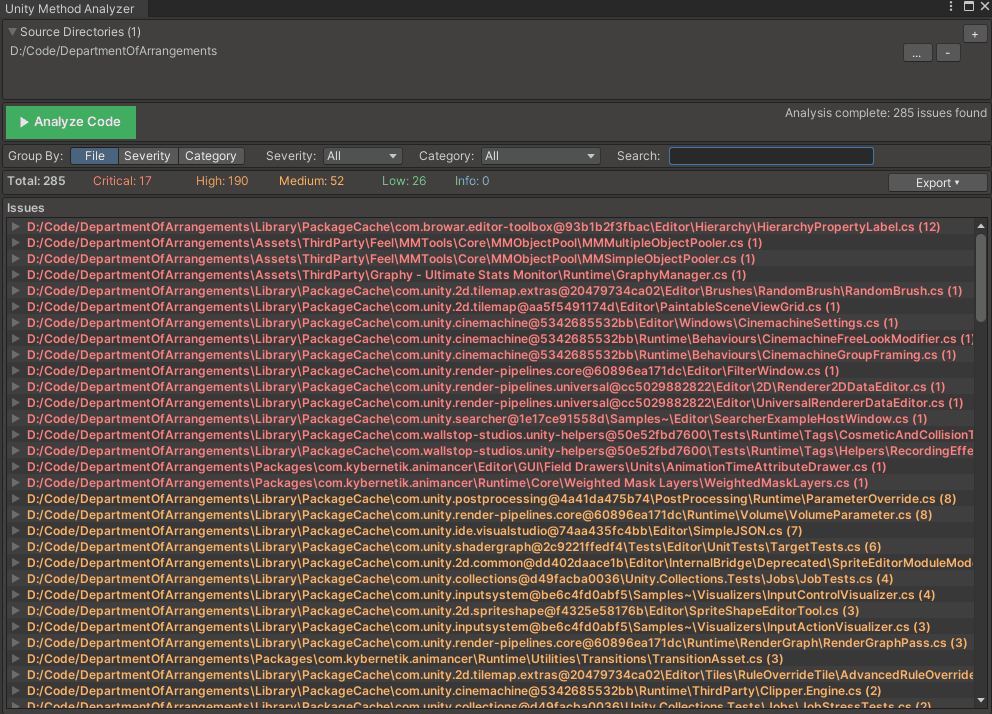Expand the HierarchyPropertyLabel.cs issue group
Screen dimensions: 992x714
15,227
